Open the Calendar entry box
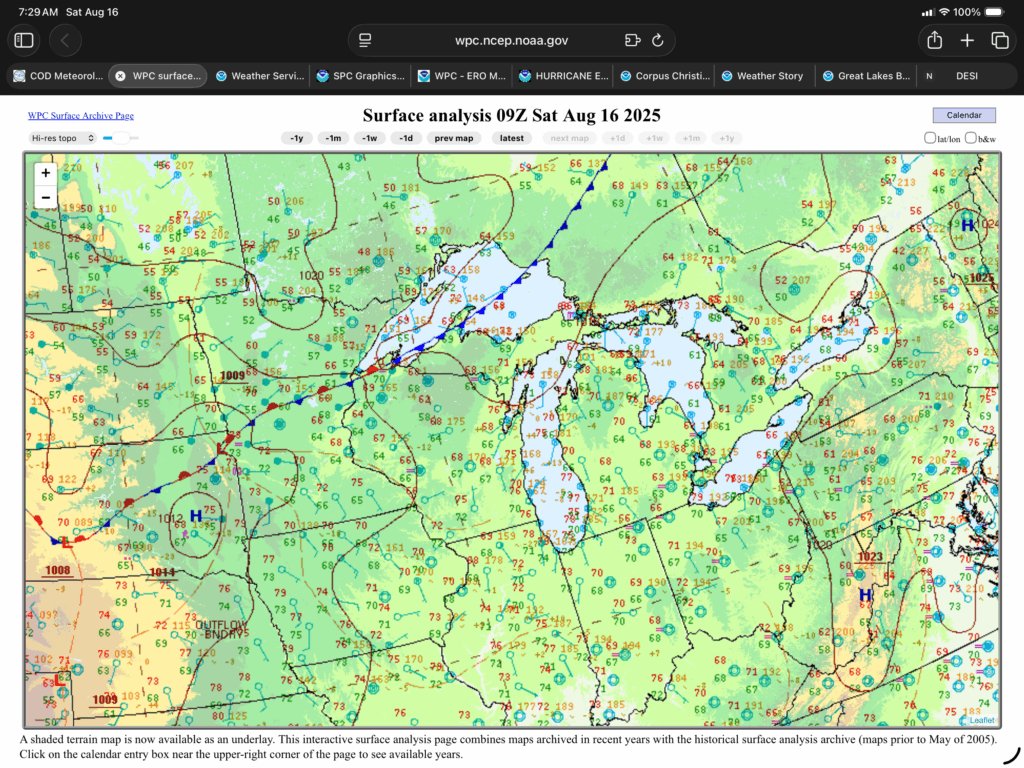1024x768 pixels. click(x=963, y=115)
